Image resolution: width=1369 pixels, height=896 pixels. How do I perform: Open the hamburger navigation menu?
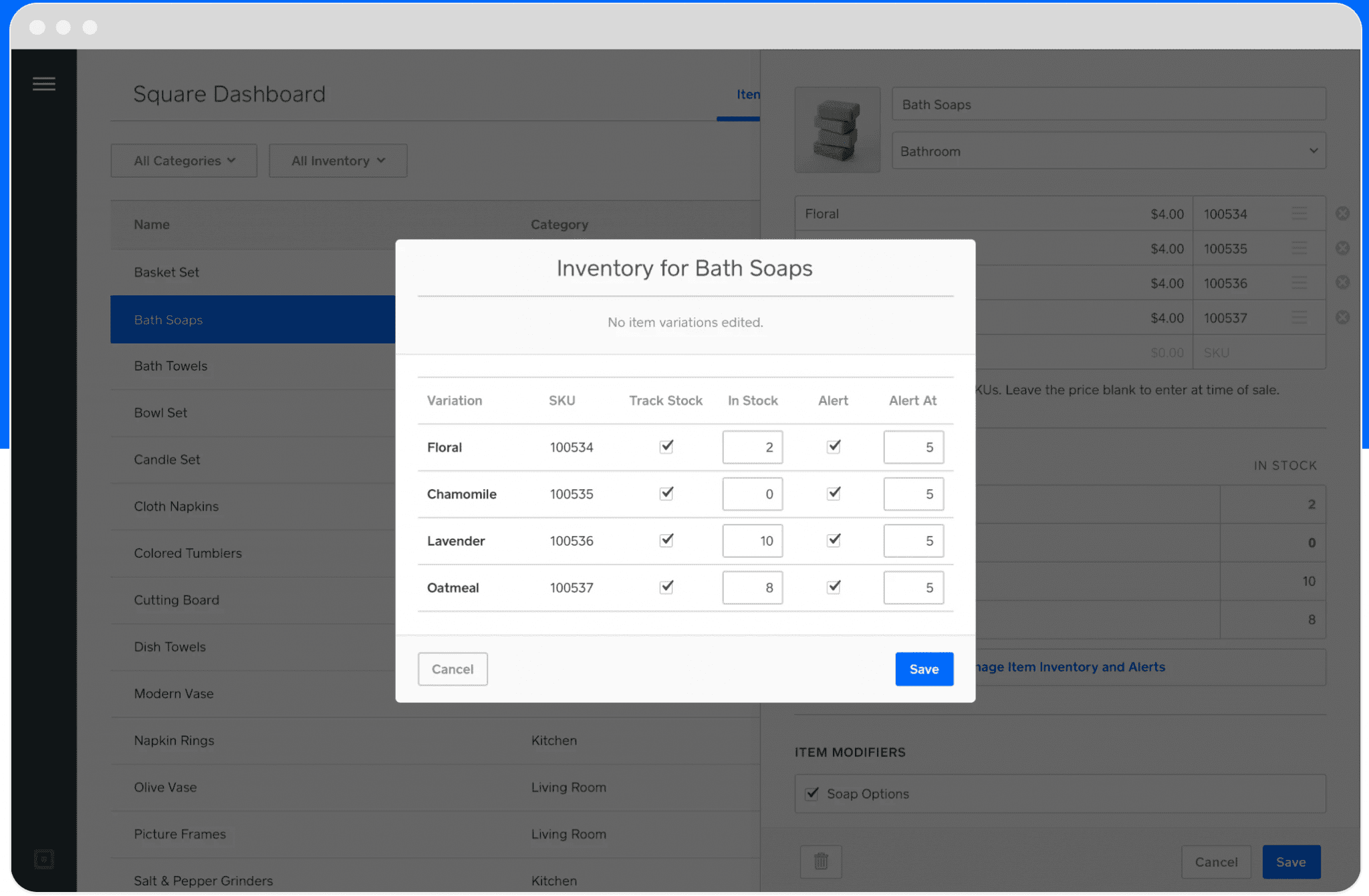coord(44,83)
